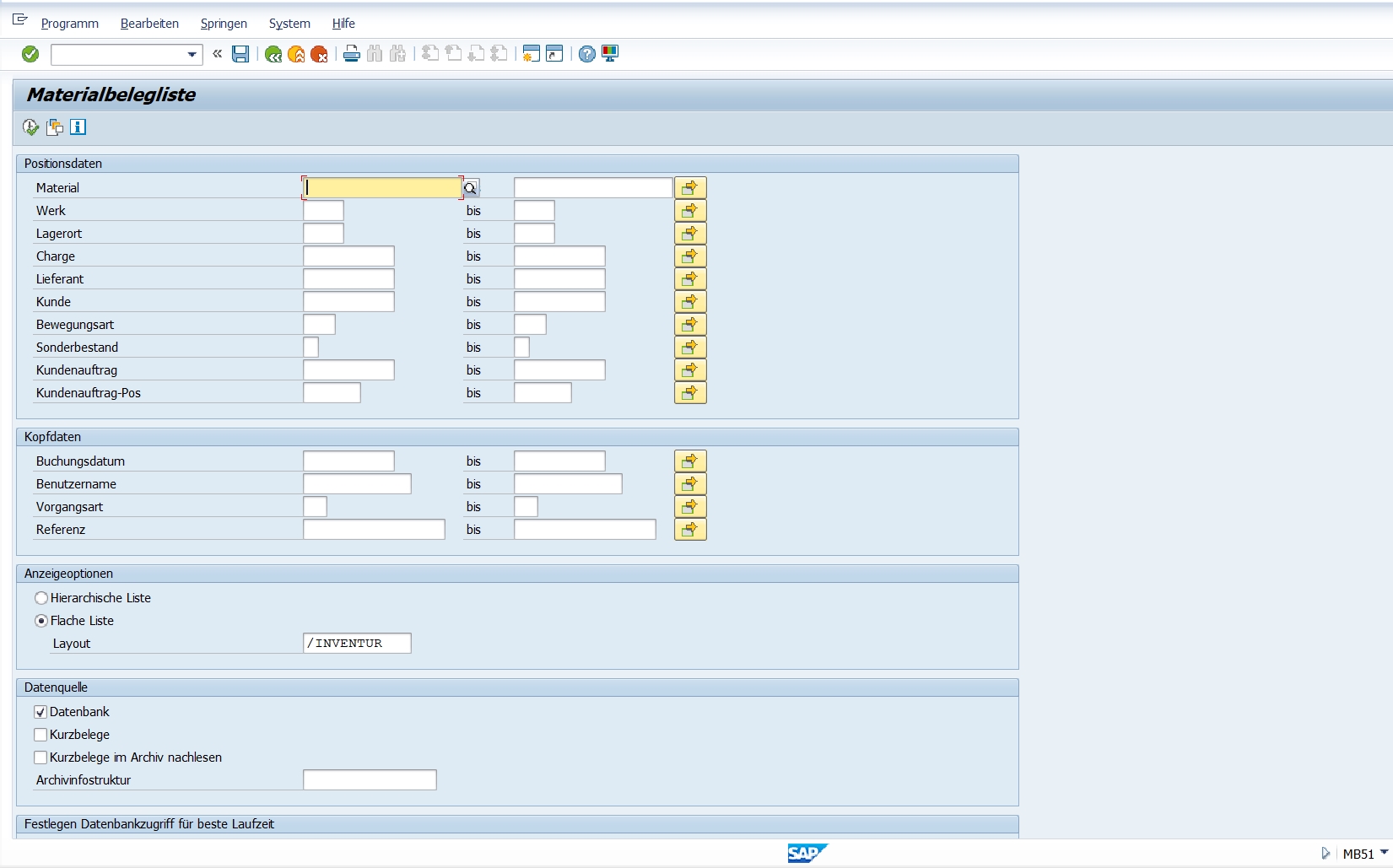Screen dimensions: 1393x868
Task: Open the Bearbeiten menu
Action: point(149,24)
